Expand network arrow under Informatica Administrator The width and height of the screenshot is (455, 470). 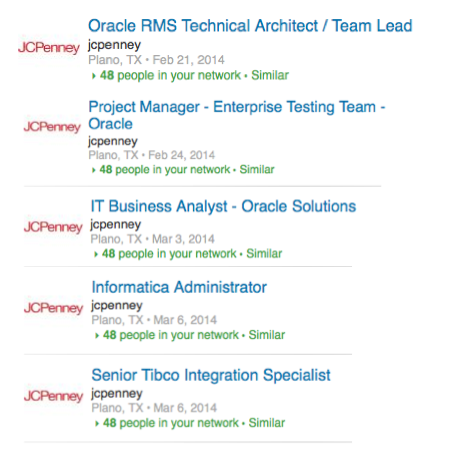click(97, 336)
